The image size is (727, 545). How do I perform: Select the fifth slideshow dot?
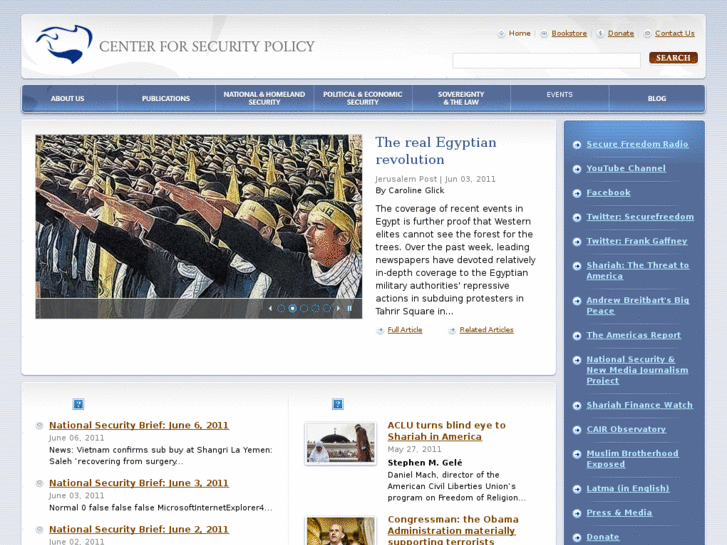click(327, 308)
